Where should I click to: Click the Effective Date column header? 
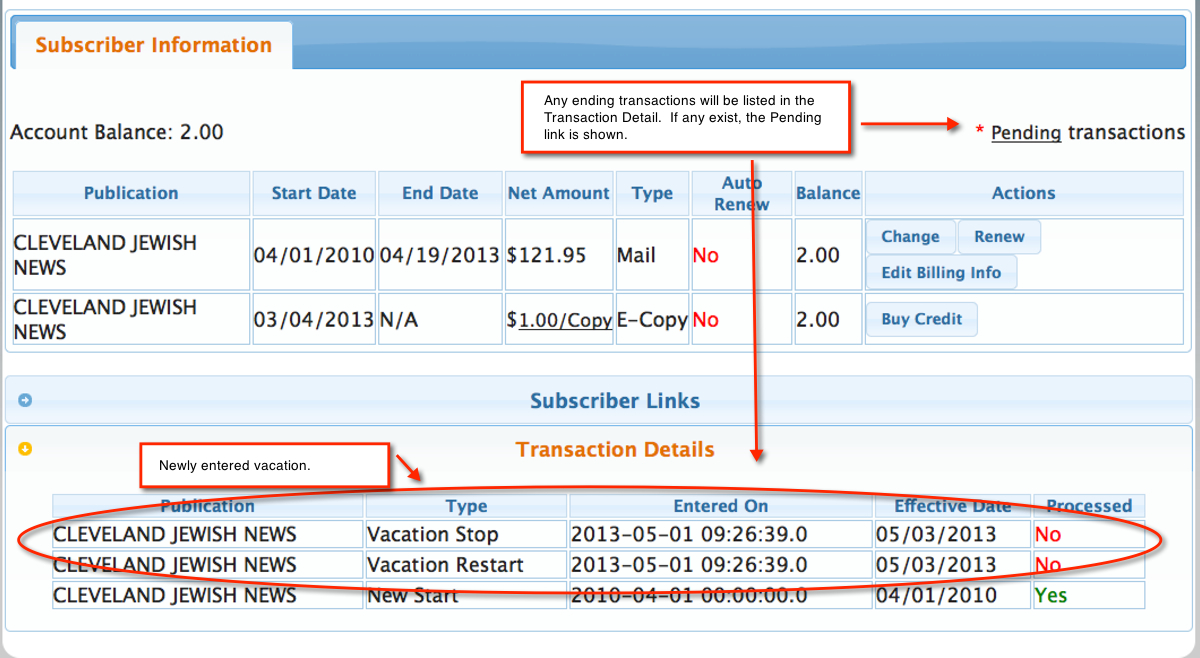point(952,506)
